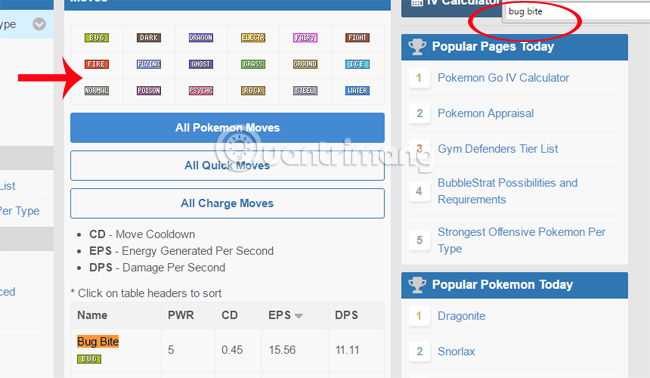Open Strongest Offensive Pokemon Per Type link
The width and height of the screenshot is (650, 378).
[x=521, y=240]
